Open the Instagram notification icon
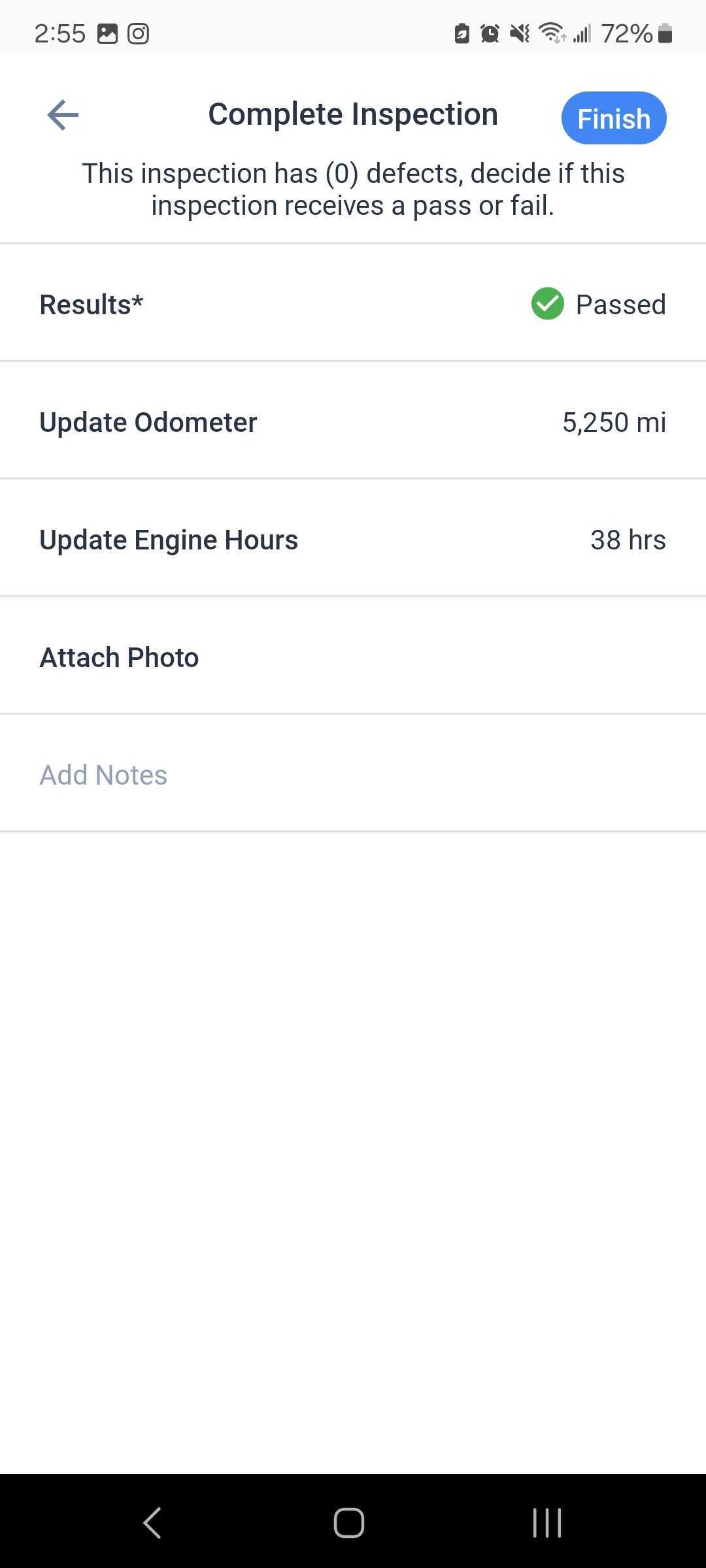The width and height of the screenshot is (706, 1568). [138, 33]
